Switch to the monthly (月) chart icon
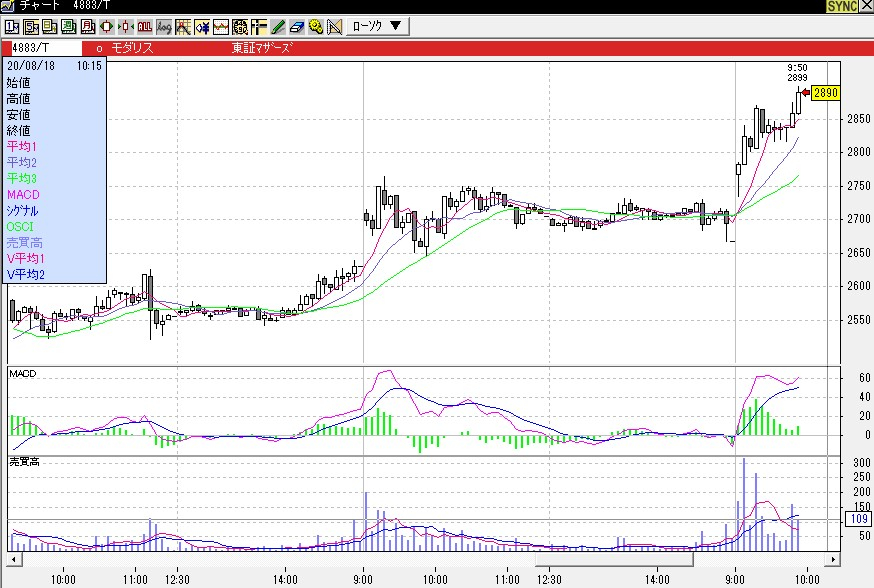The width and height of the screenshot is (874, 588). pos(85,26)
